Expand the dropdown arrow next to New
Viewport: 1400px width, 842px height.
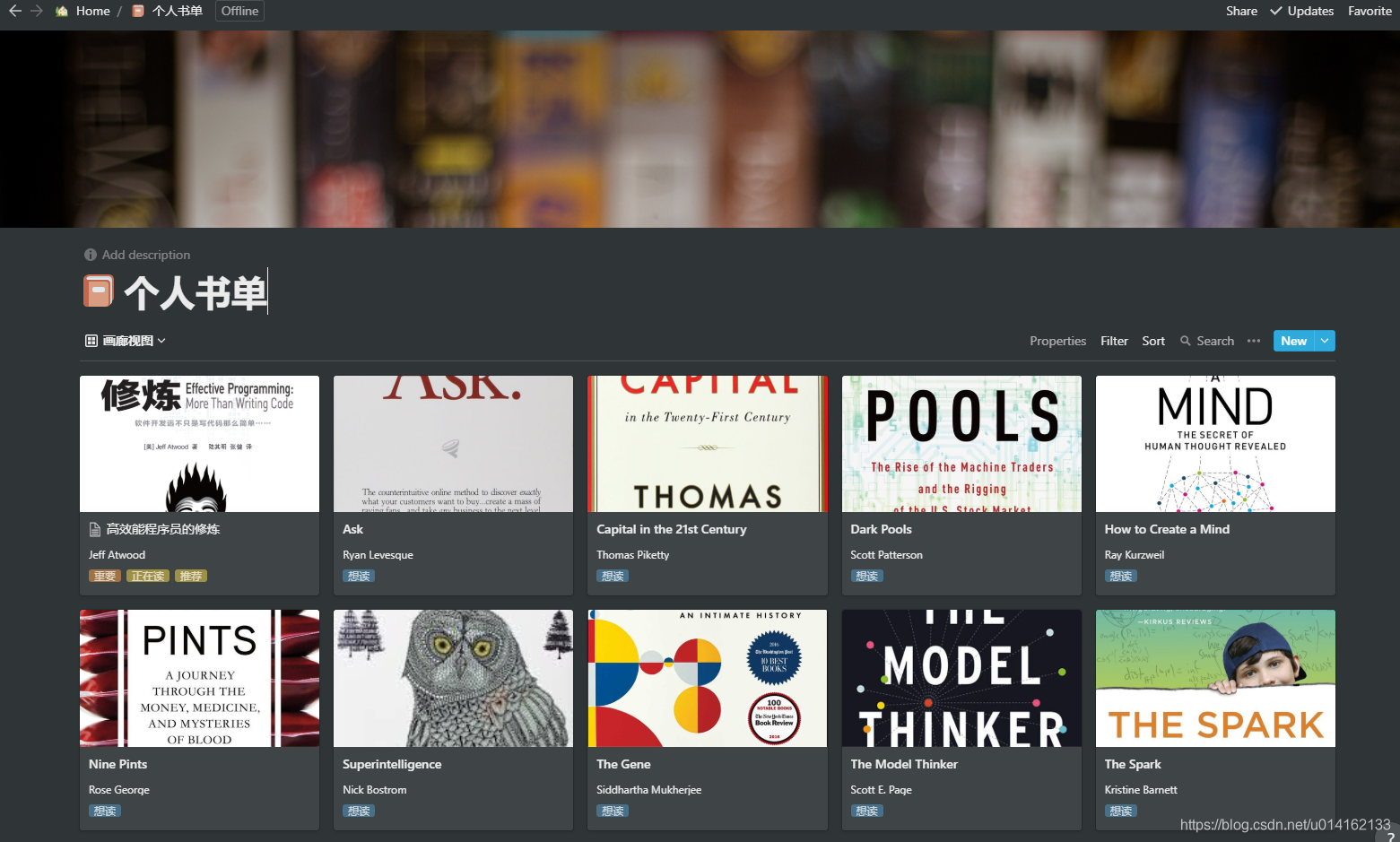[x=1325, y=341]
